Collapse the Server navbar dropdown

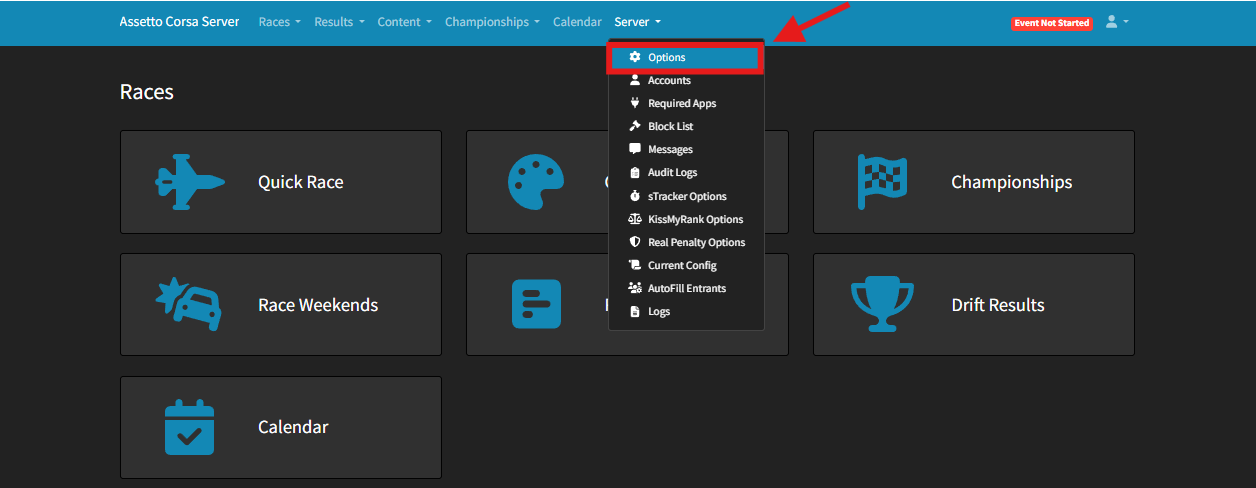coord(638,22)
